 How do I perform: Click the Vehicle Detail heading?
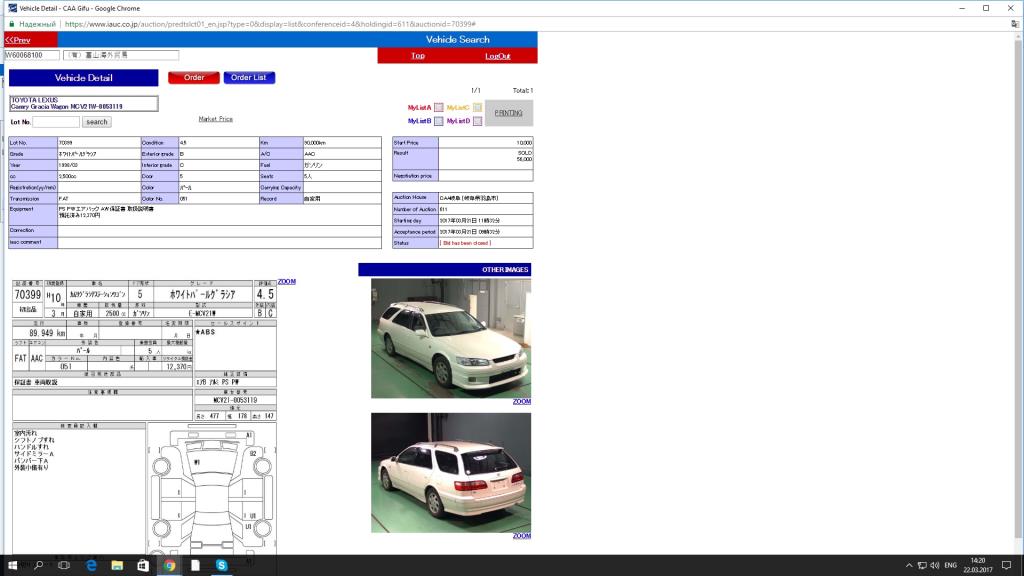(84, 78)
